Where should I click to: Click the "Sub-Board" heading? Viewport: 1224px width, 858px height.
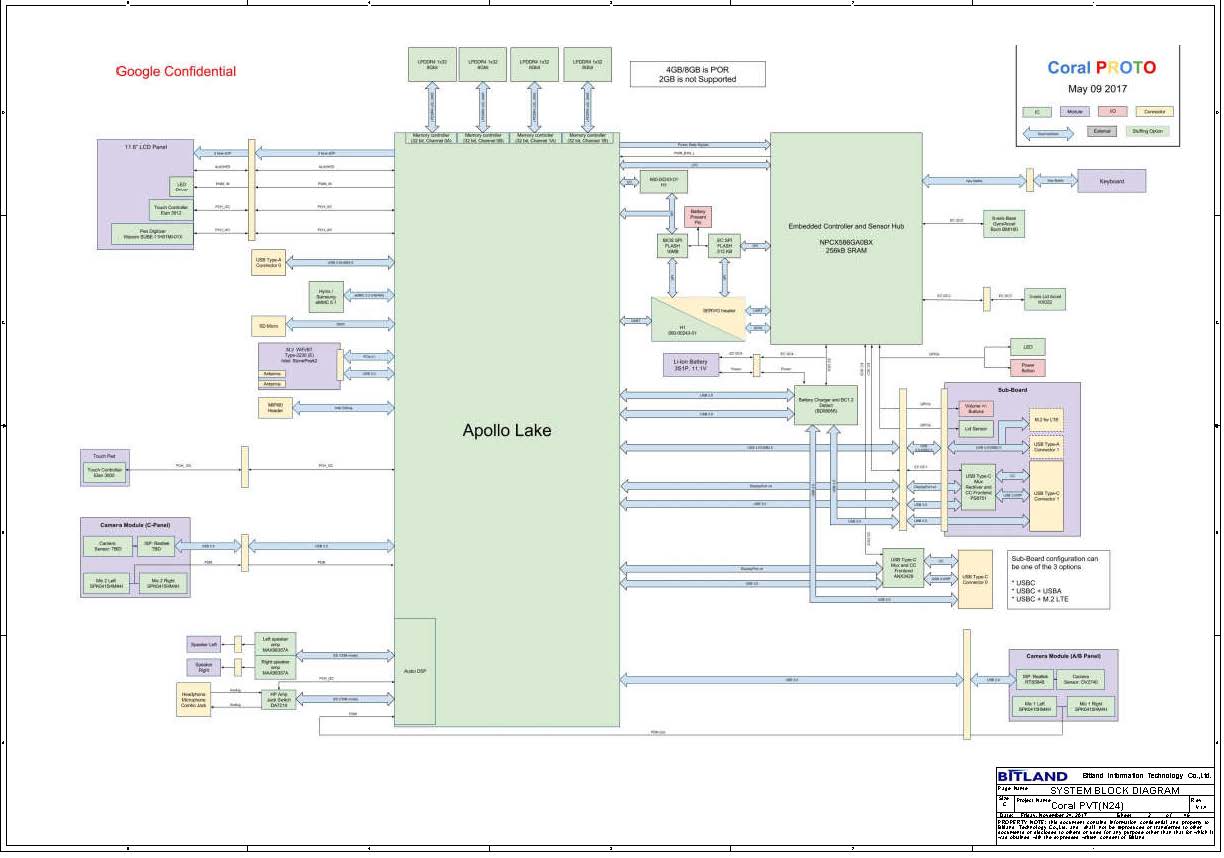(x=1012, y=390)
